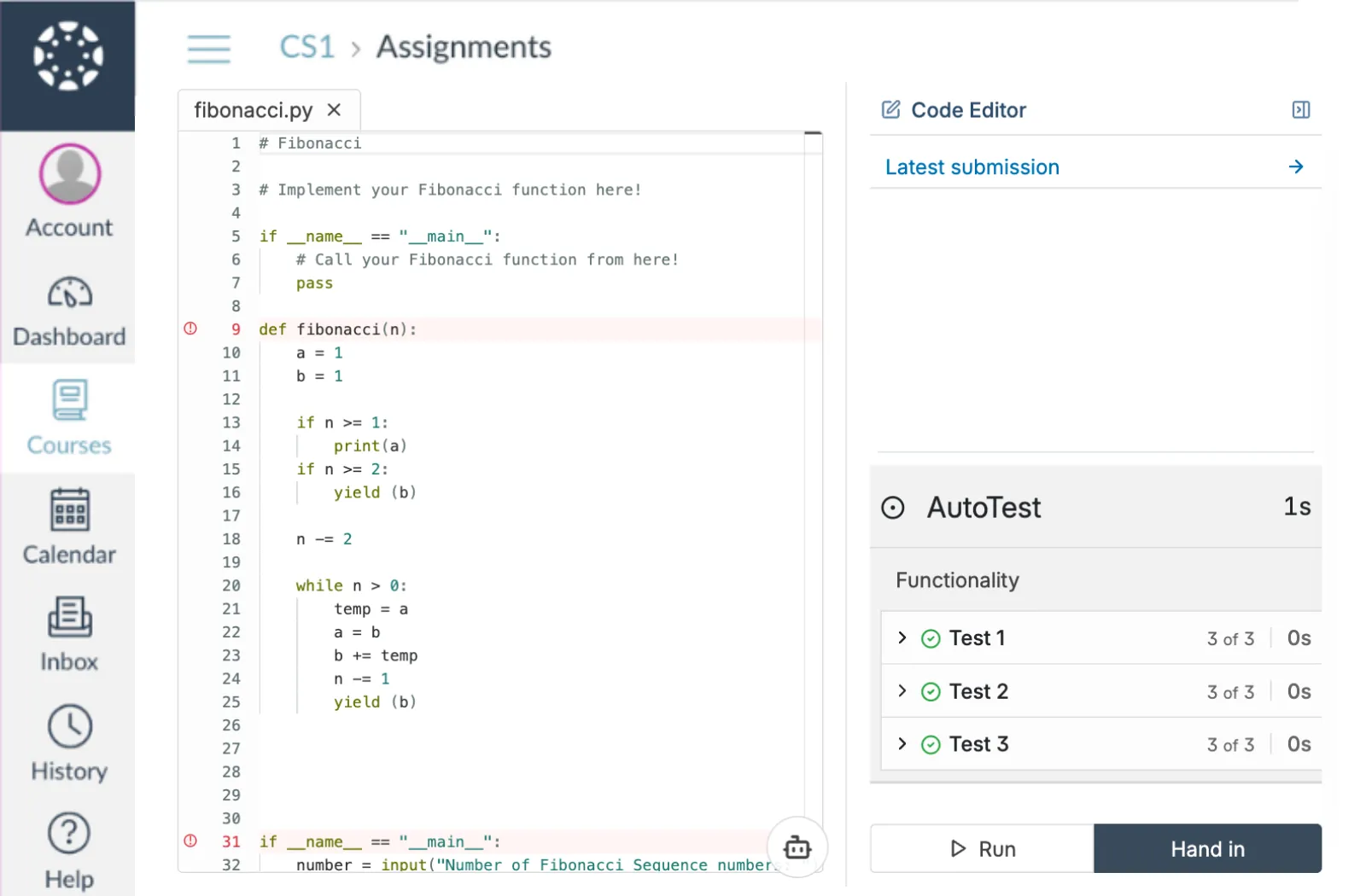Click line number 13 in the gutter
The image size is (1366, 896).
[231, 422]
